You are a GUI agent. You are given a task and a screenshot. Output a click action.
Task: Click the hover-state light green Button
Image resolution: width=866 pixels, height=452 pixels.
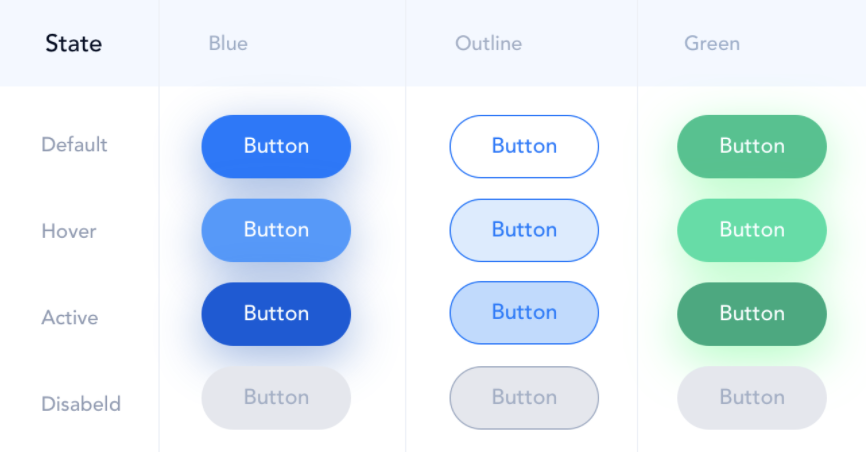pos(752,230)
